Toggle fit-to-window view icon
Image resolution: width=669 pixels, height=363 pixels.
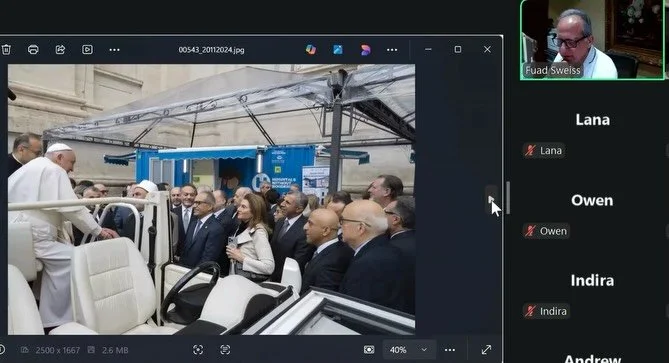[x=369, y=350]
